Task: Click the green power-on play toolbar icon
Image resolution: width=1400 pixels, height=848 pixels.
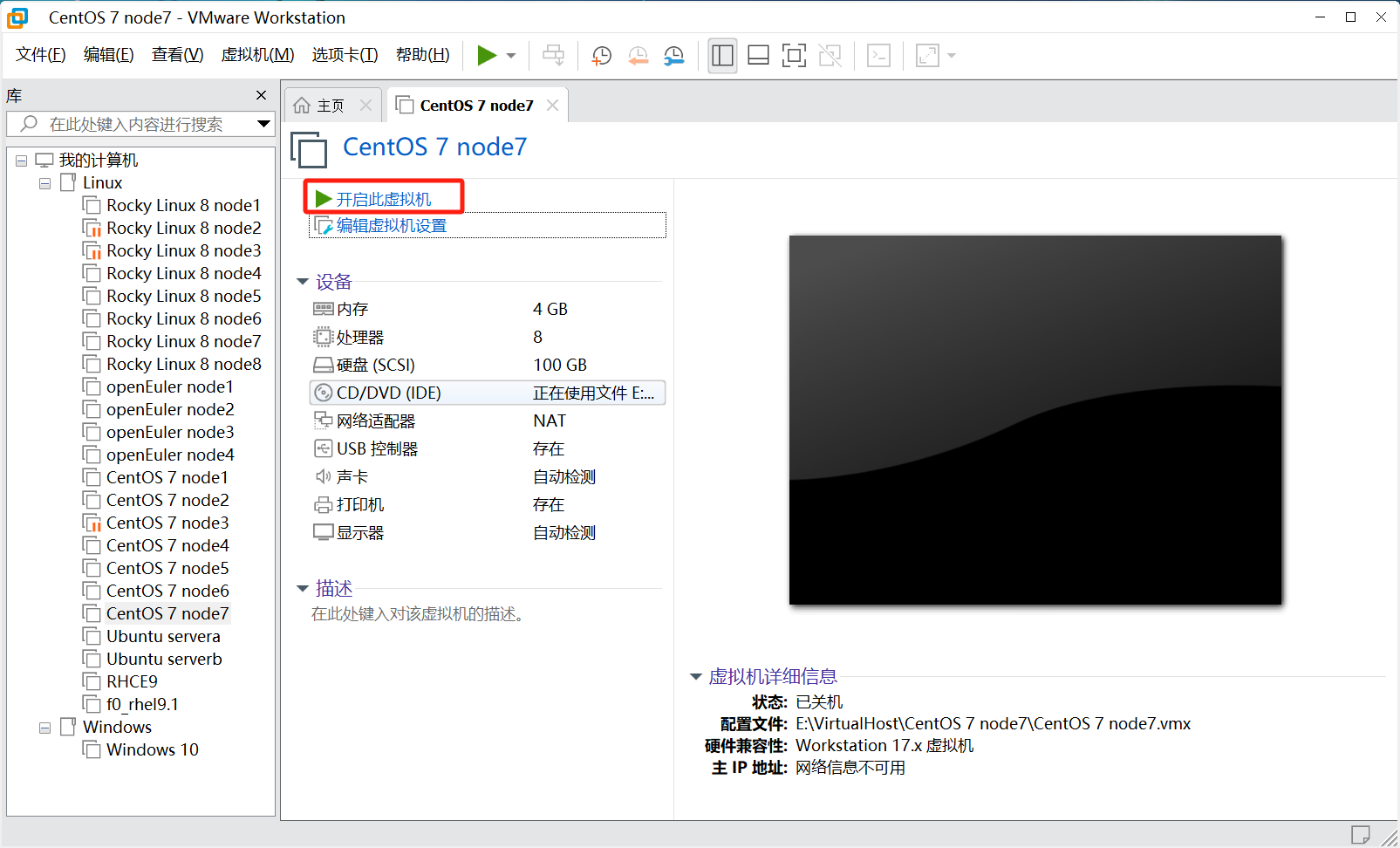Action: (x=487, y=56)
